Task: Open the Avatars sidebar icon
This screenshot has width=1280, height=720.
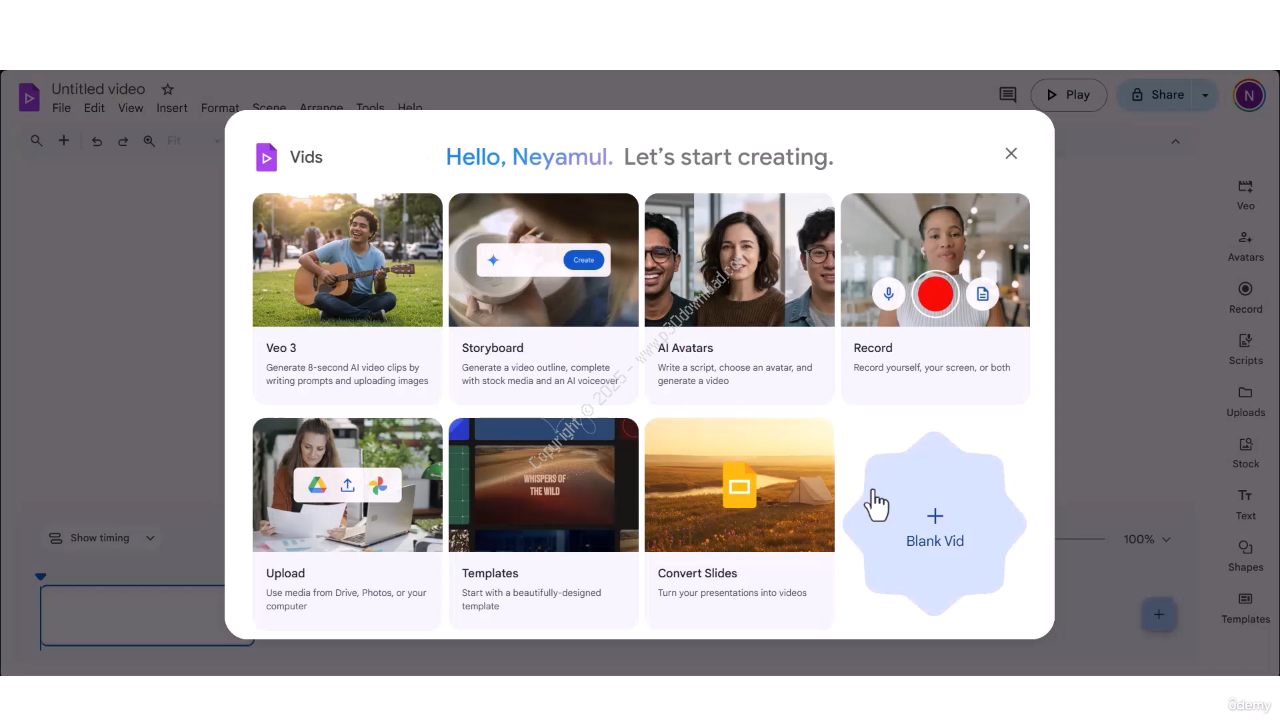Action: coord(1245,245)
